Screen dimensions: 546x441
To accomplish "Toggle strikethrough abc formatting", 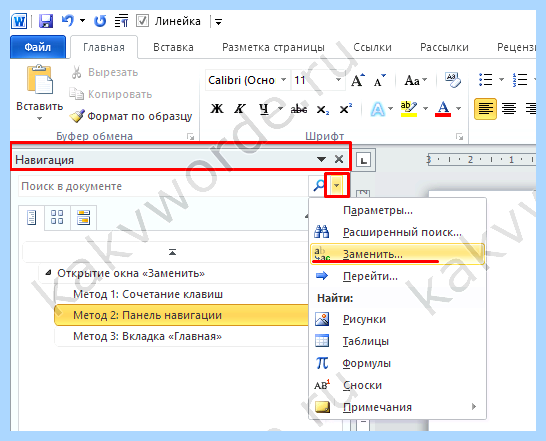I will tap(299, 109).
